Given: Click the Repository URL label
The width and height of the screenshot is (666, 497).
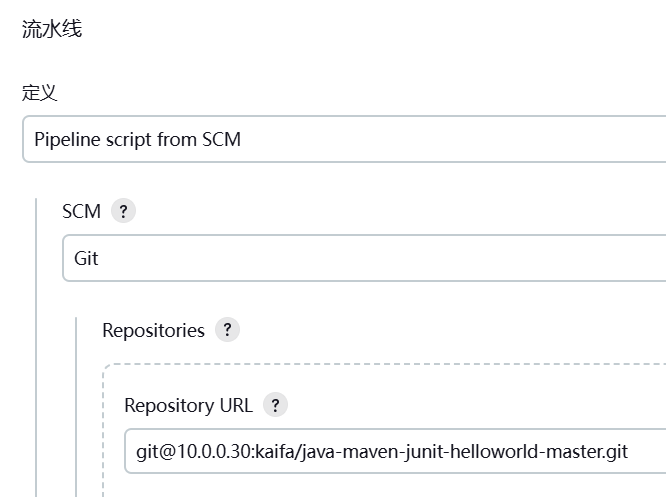Looking at the screenshot, I should pos(188,405).
